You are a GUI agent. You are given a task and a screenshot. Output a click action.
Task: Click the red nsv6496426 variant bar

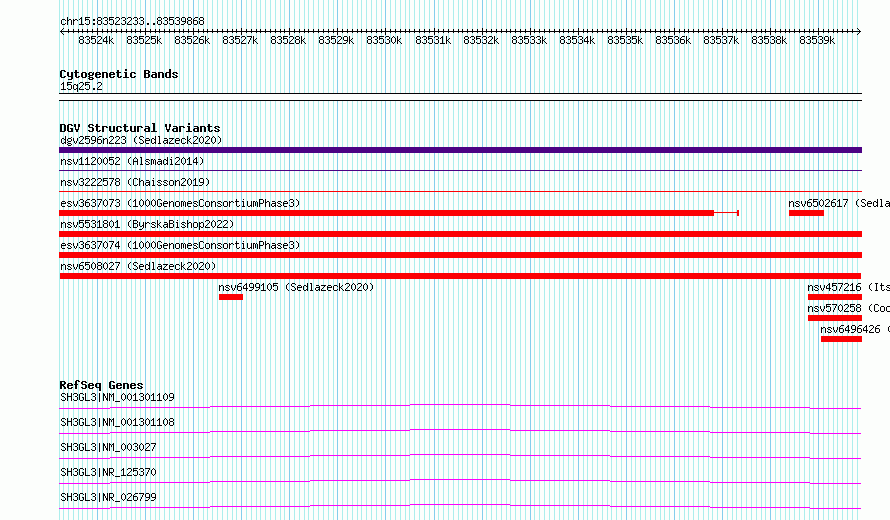tap(841, 339)
